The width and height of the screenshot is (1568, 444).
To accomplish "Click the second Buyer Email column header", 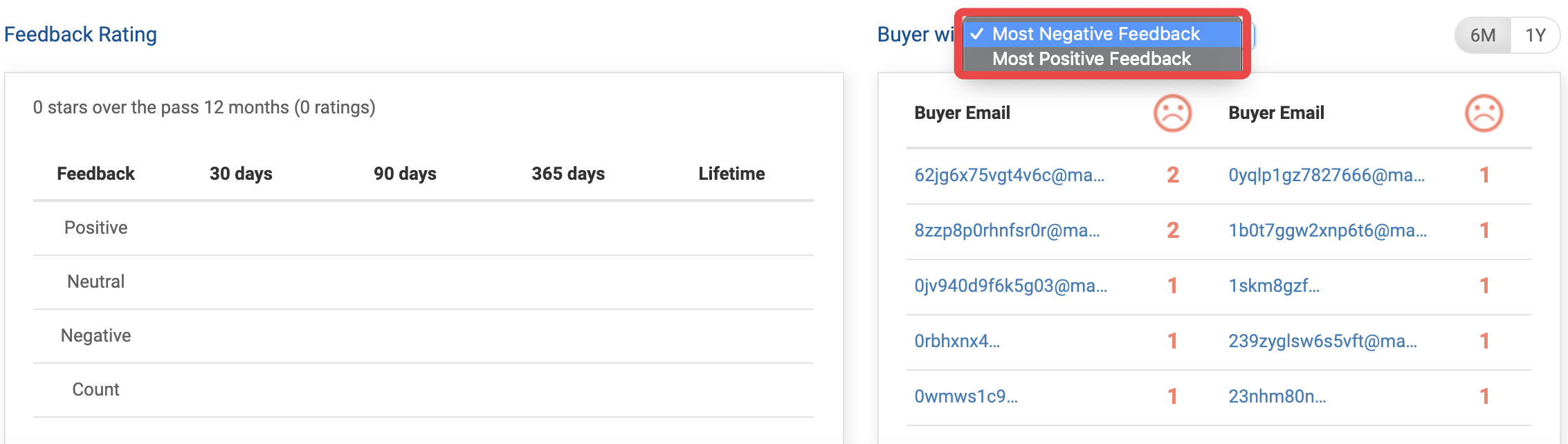I will pyautogui.click(x=1276, y=113).
